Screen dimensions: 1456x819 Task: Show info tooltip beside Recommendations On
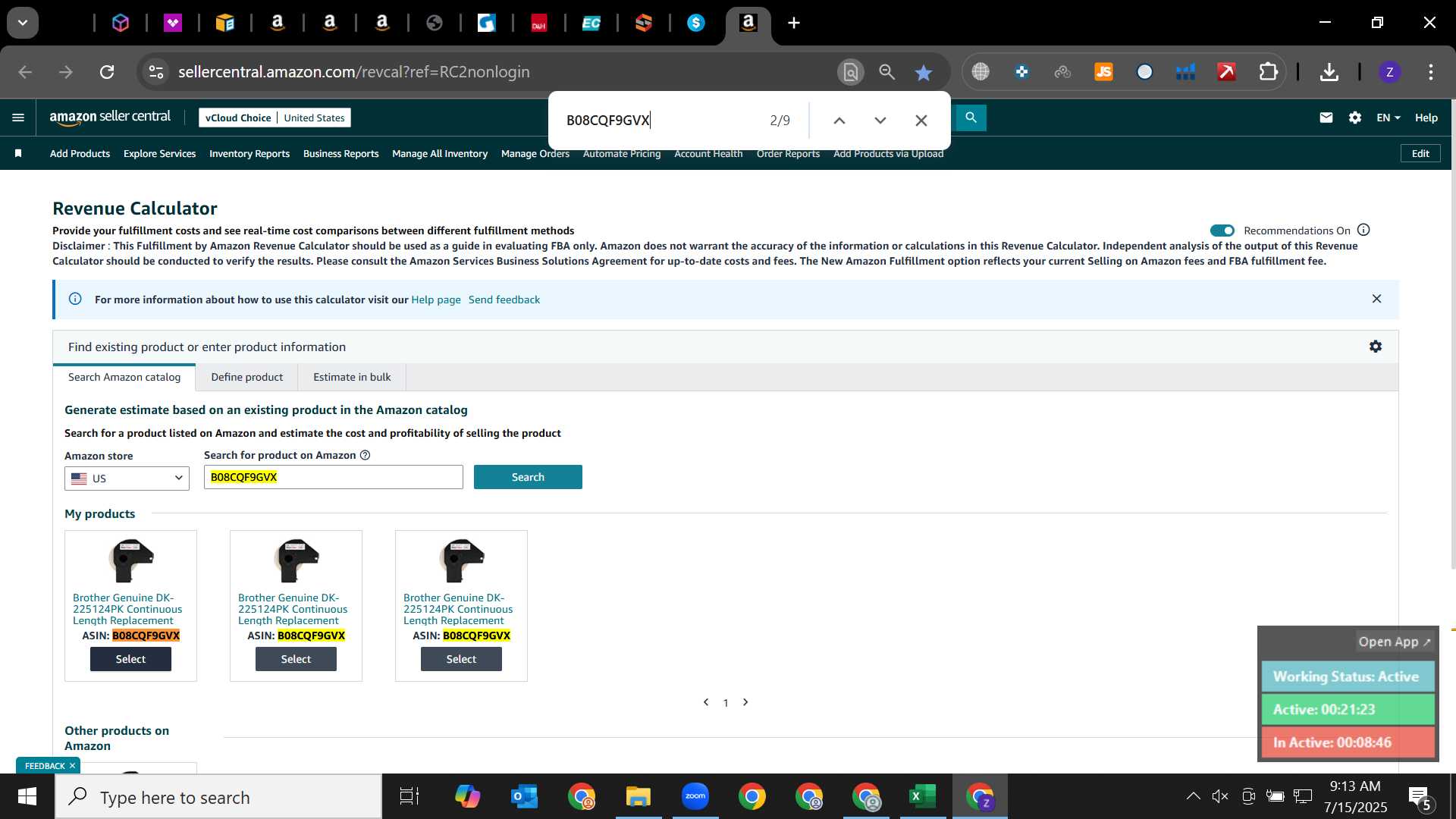1363,230
